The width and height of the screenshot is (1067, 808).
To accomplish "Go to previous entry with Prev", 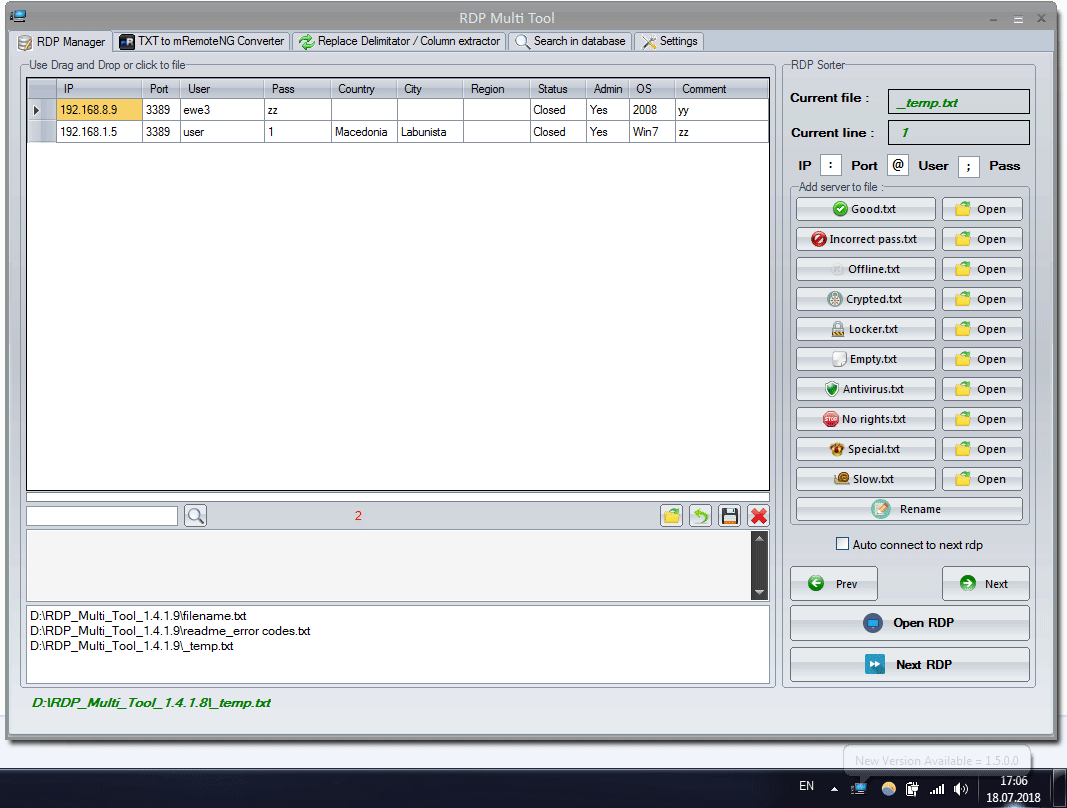I will pos(834,583).
